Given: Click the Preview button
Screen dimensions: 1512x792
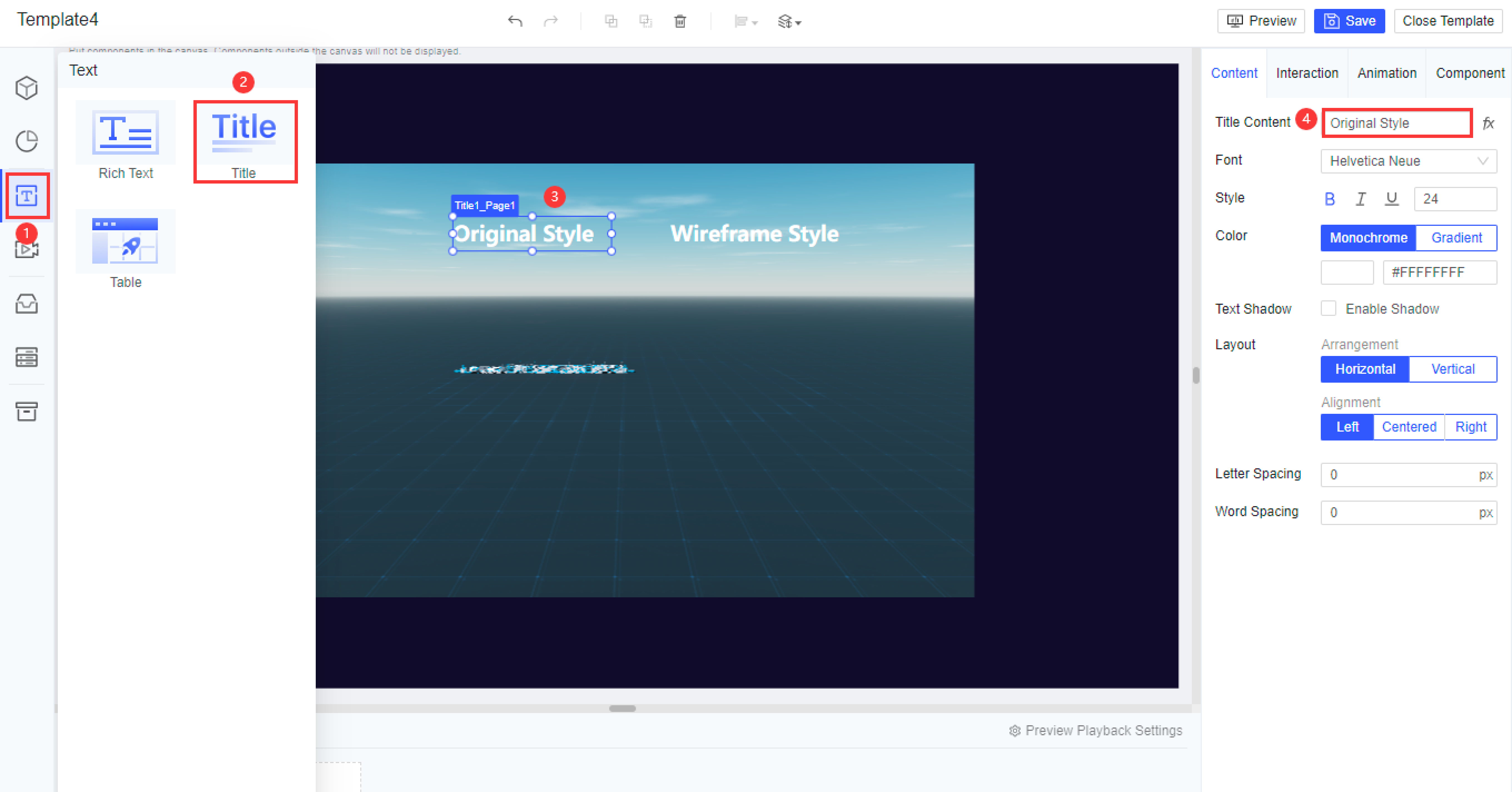Looking at the screenshot, I should point(1261,21).
